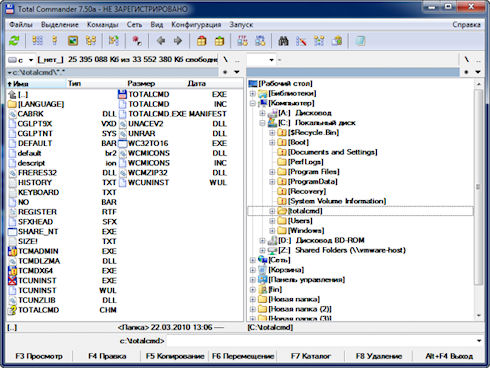Click the F5 Копирование button
Image resolution: width=490 pixels, height=368 pixels.
tap(175, 356)
